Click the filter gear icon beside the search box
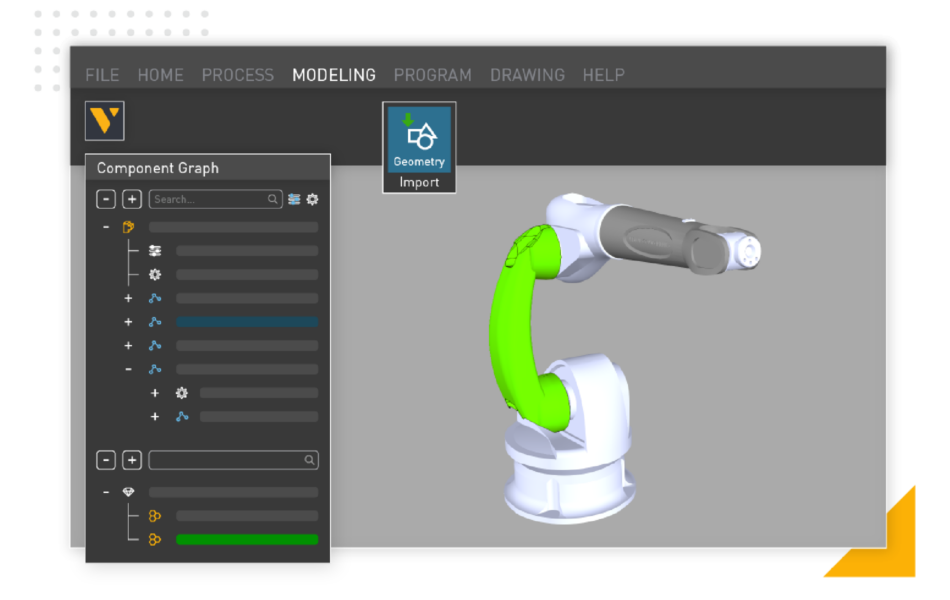 [x=311, y=199]
